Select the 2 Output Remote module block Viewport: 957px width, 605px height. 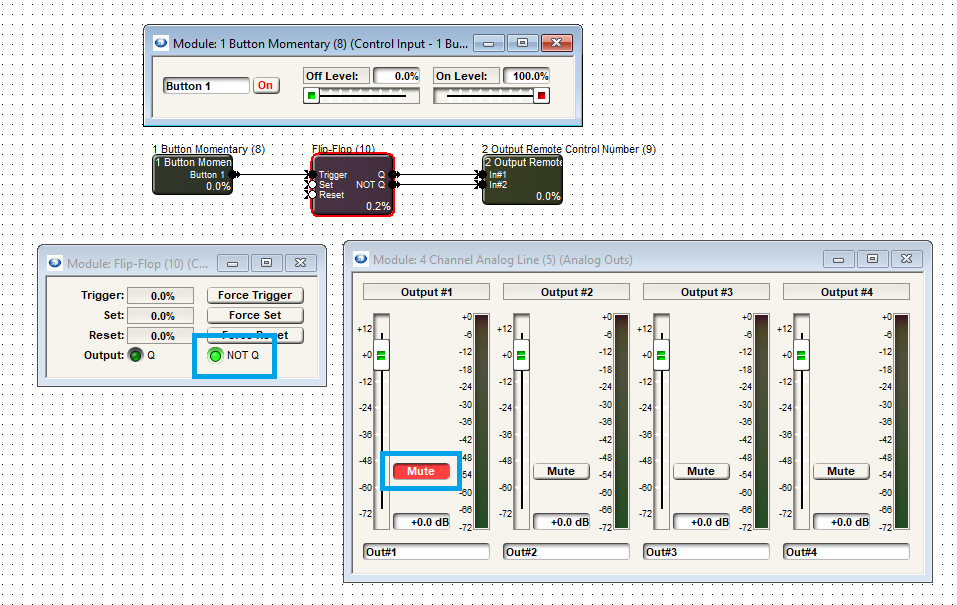(x=522, y=180)
